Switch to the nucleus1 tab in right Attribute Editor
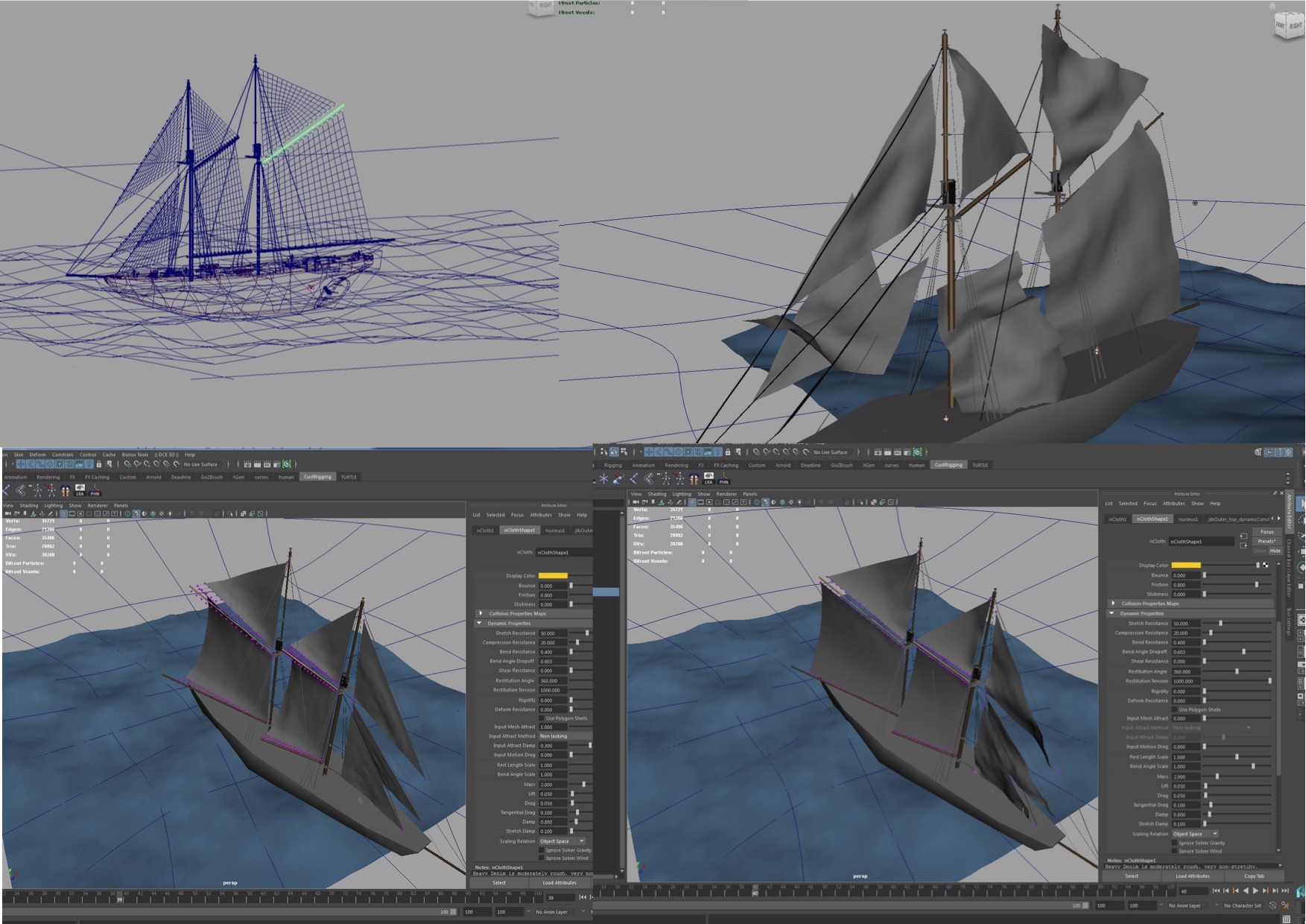Viewport: 1306px width, 924px height. click(1188, 519)
